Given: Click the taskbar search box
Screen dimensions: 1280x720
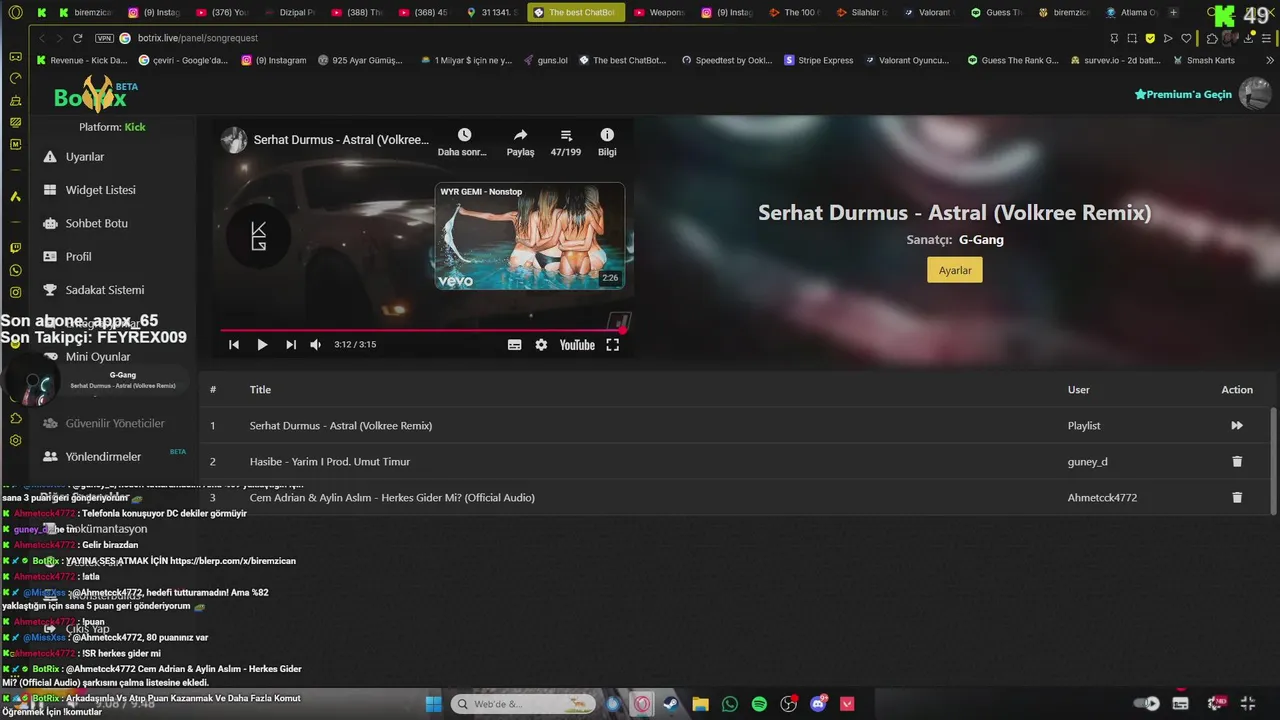Looking at the screenshot, I should [x=523, y=704].
